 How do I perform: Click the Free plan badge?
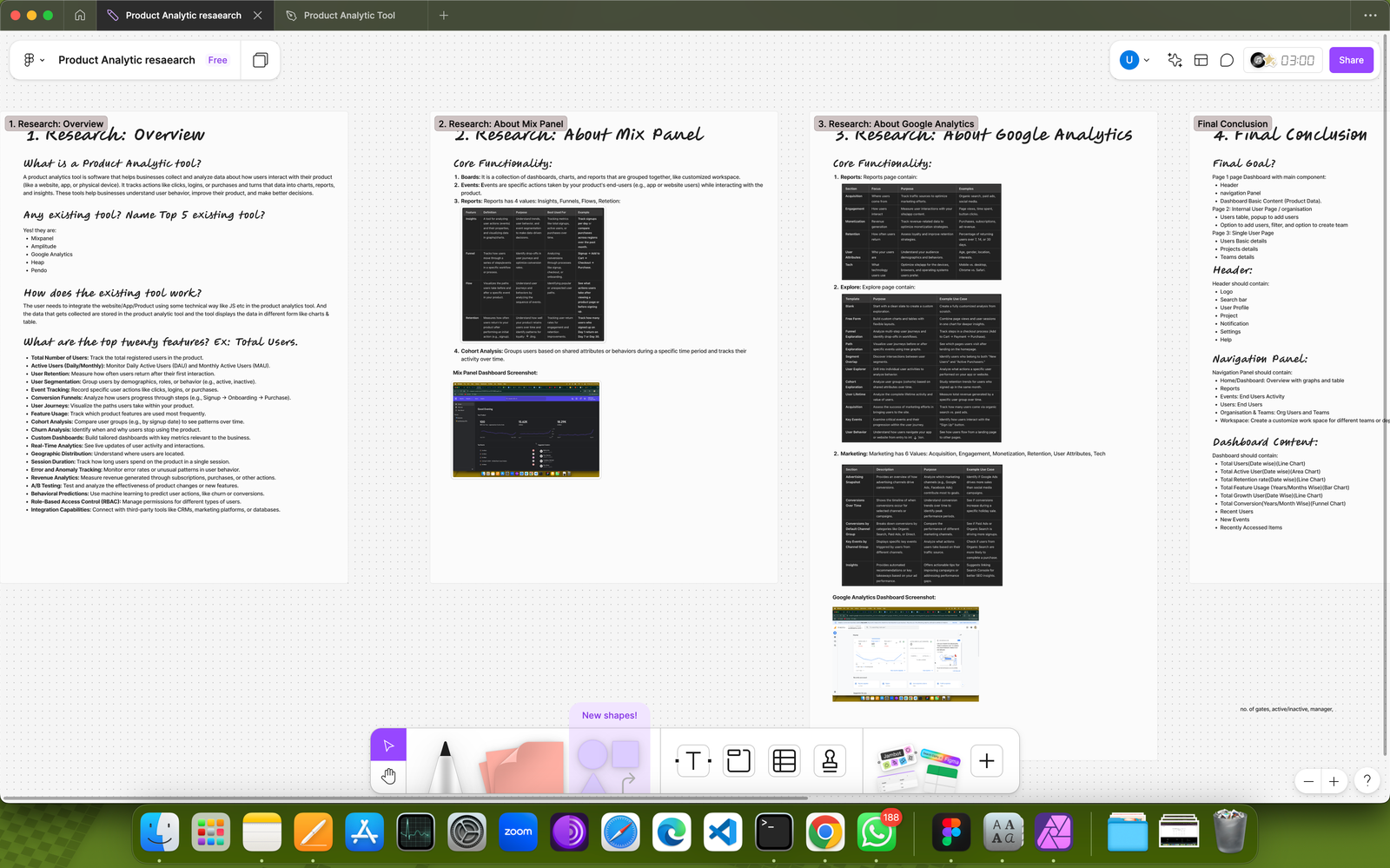(217, 60)
